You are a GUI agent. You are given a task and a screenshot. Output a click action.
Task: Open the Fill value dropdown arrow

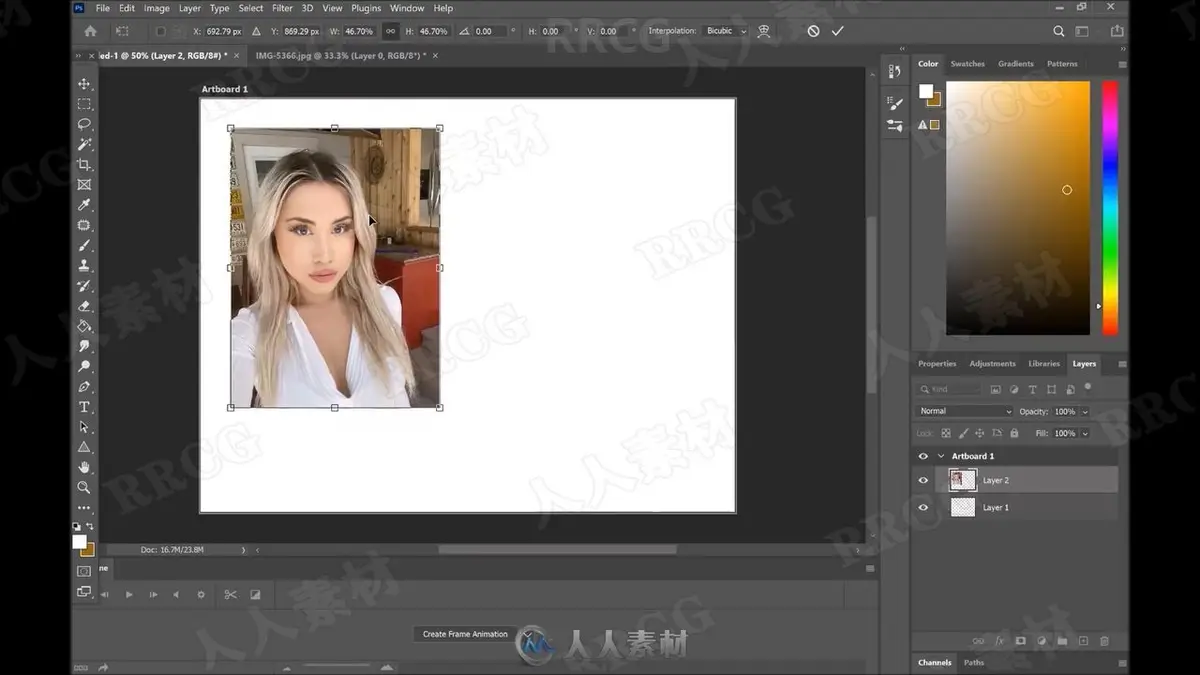[x=1085, y=434]
